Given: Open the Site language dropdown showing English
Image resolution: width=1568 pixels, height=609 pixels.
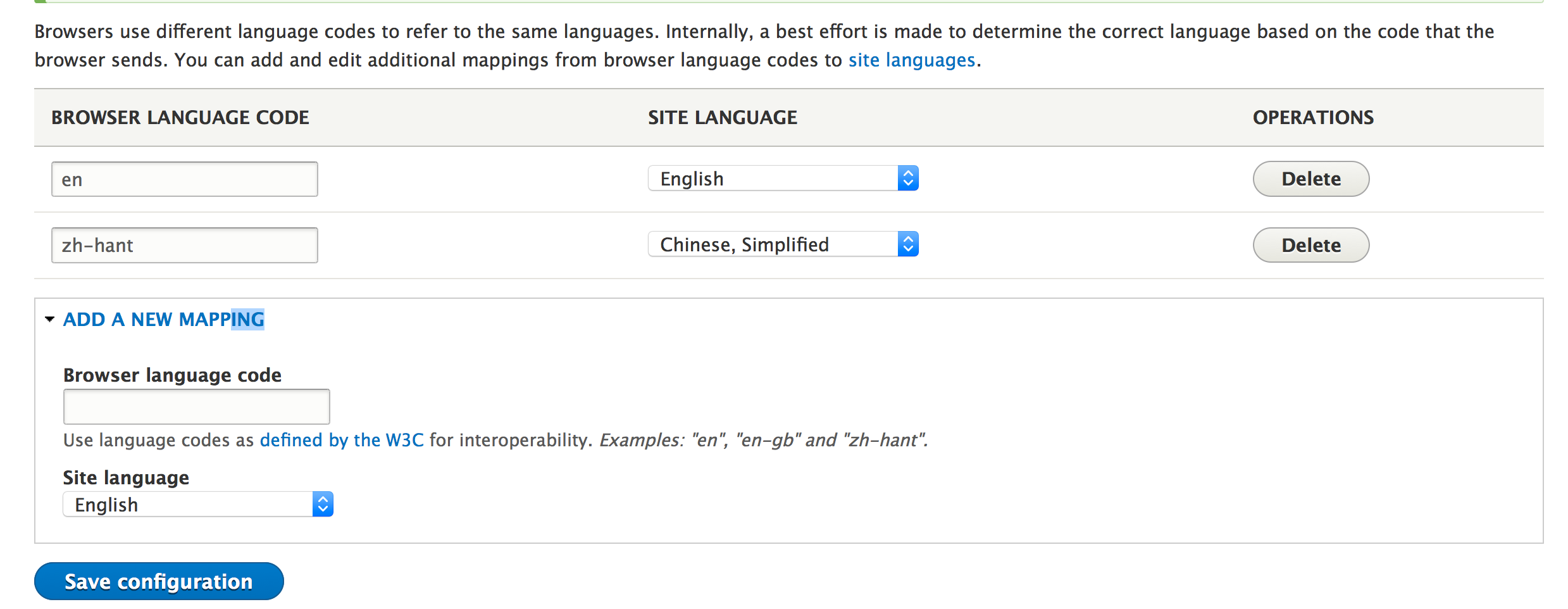Looking at the screenshot, I should pos(197,504).
